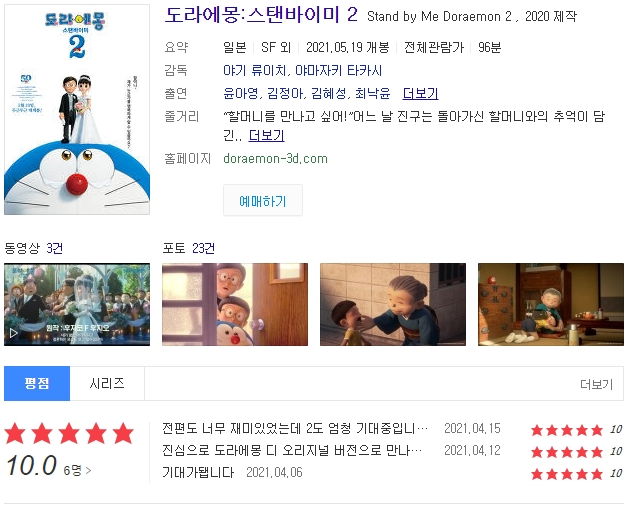Click the 예매하기 booking button

[263, 200]
